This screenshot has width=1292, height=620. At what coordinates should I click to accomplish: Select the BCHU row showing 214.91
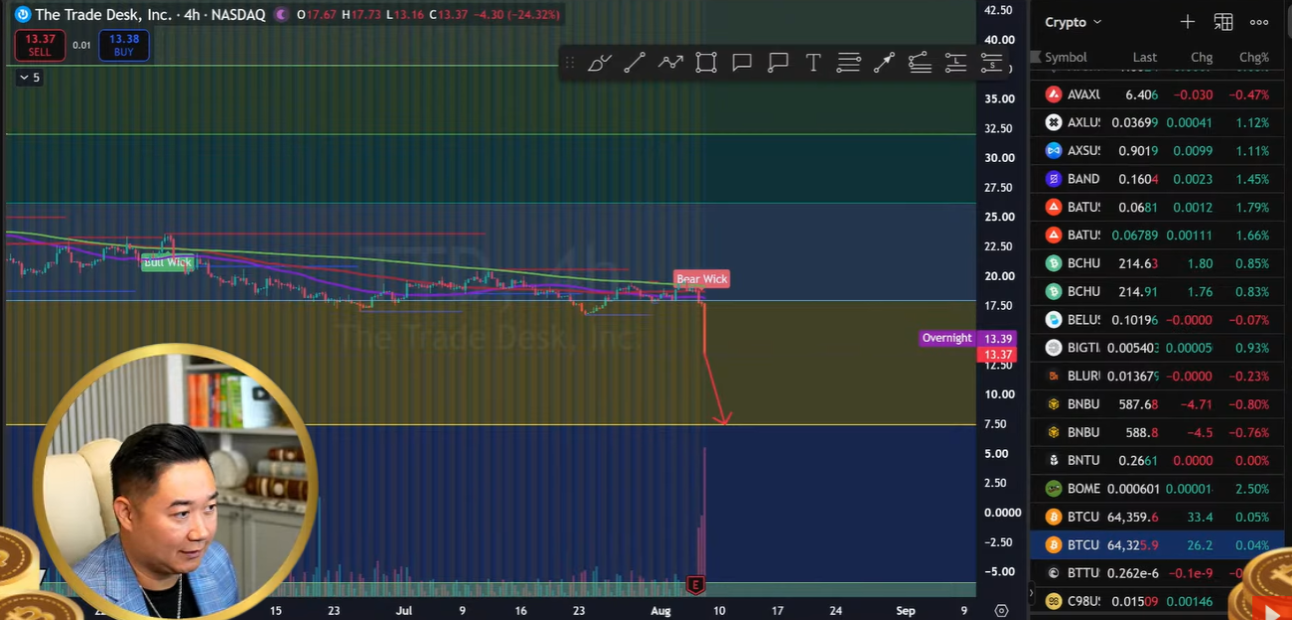click(1157, 292)
